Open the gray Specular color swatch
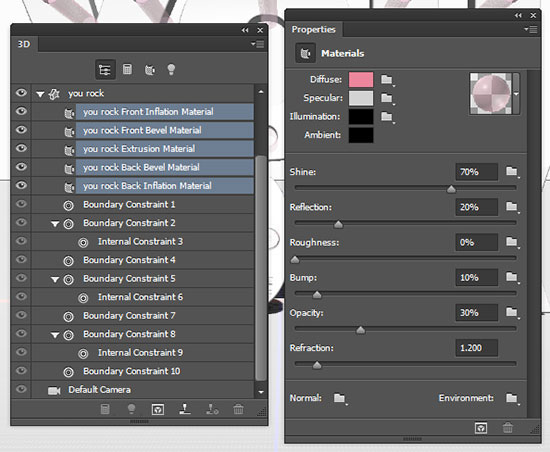 tap(361, 98)
